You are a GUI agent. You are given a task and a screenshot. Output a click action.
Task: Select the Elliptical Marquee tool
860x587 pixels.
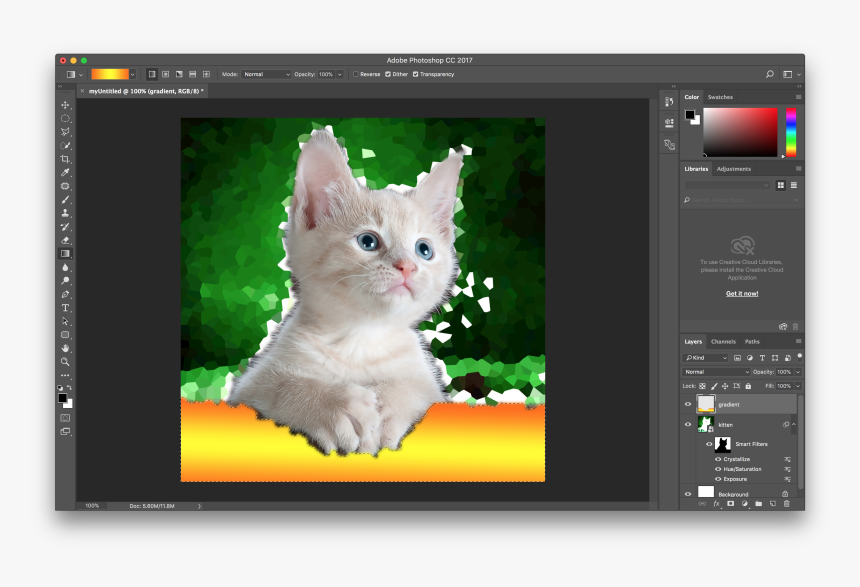(x=65, y=118)
